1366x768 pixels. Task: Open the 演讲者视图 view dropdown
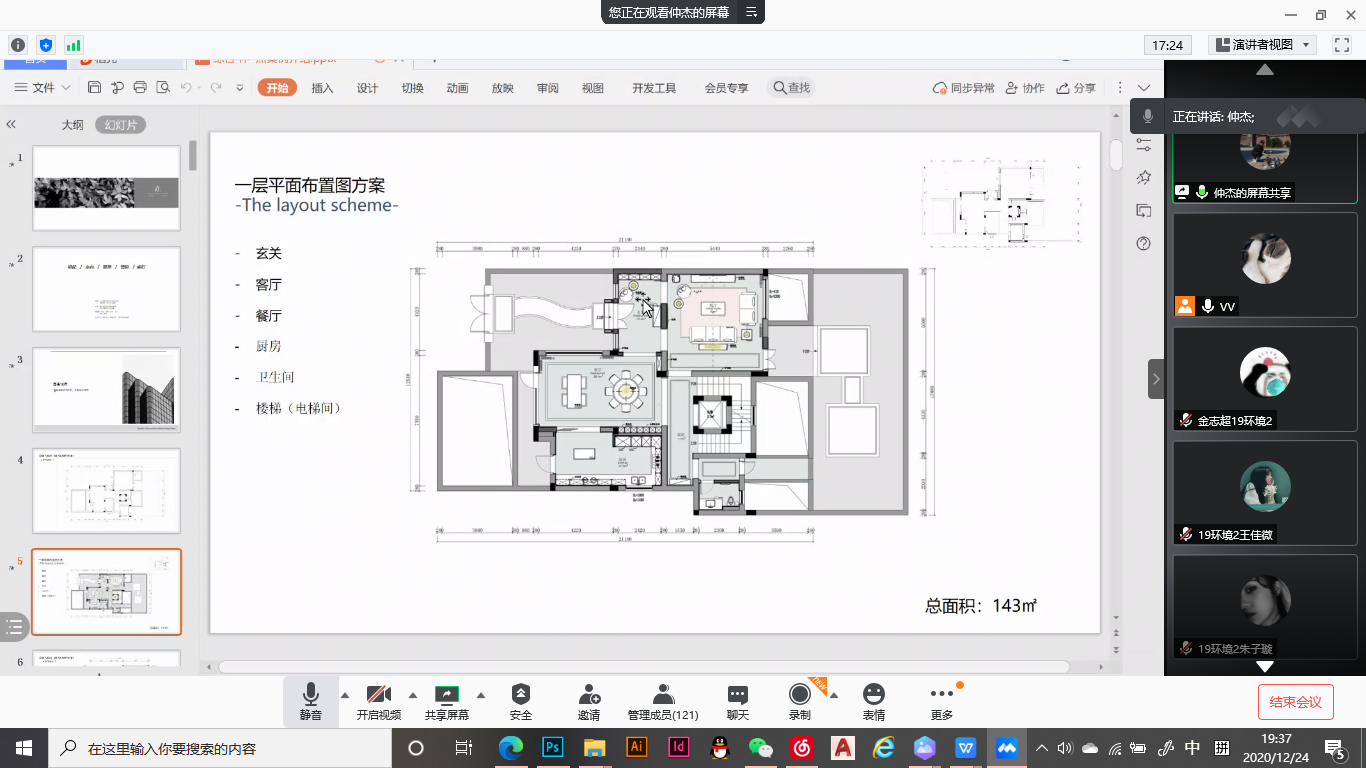[x=1262, y=45]
